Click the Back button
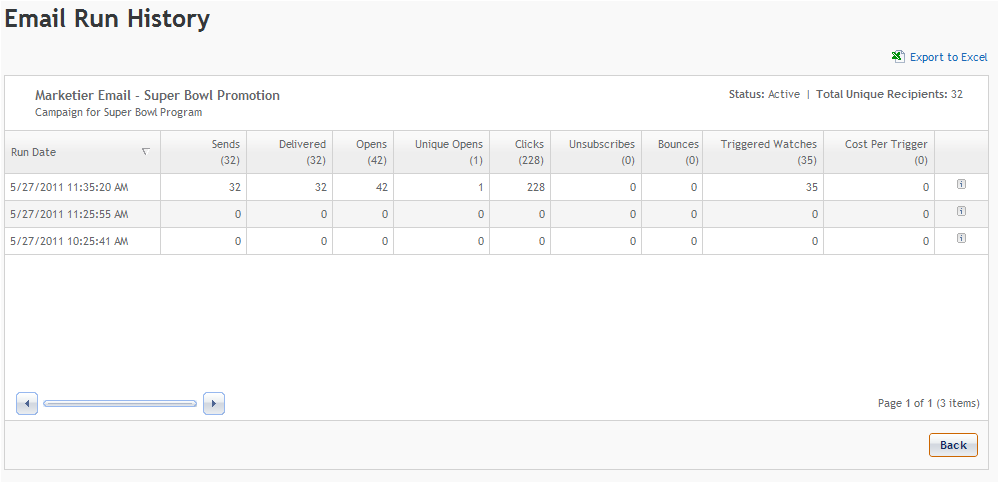This screenshot has width=999, height=483. pos(953,445)
